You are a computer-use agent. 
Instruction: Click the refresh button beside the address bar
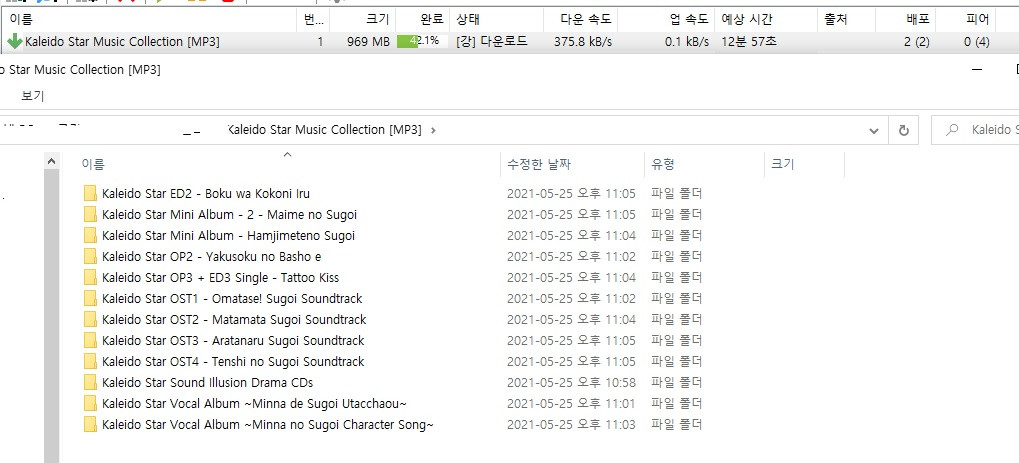coord(903,131)
